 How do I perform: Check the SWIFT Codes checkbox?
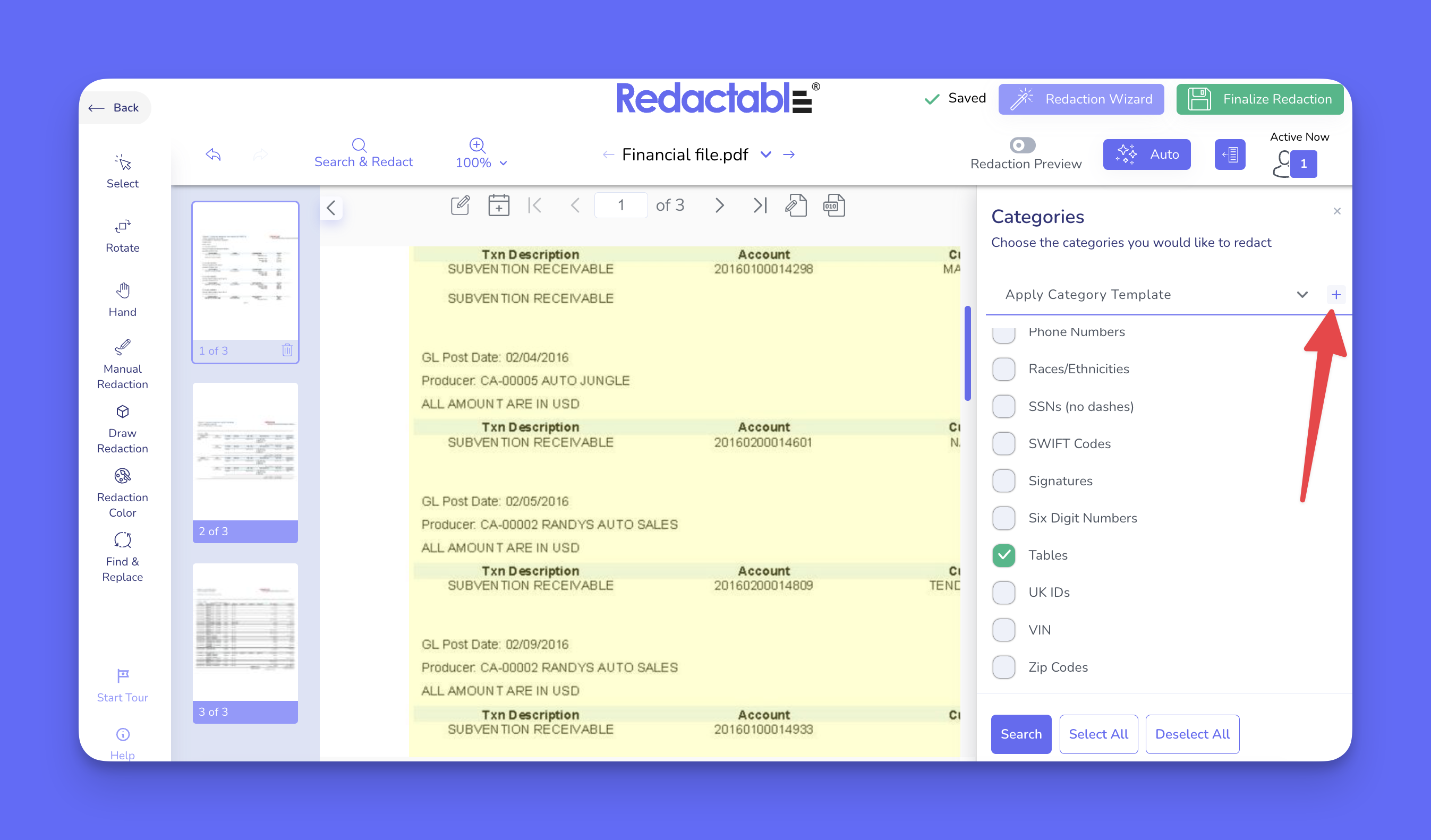(1003, 443)
